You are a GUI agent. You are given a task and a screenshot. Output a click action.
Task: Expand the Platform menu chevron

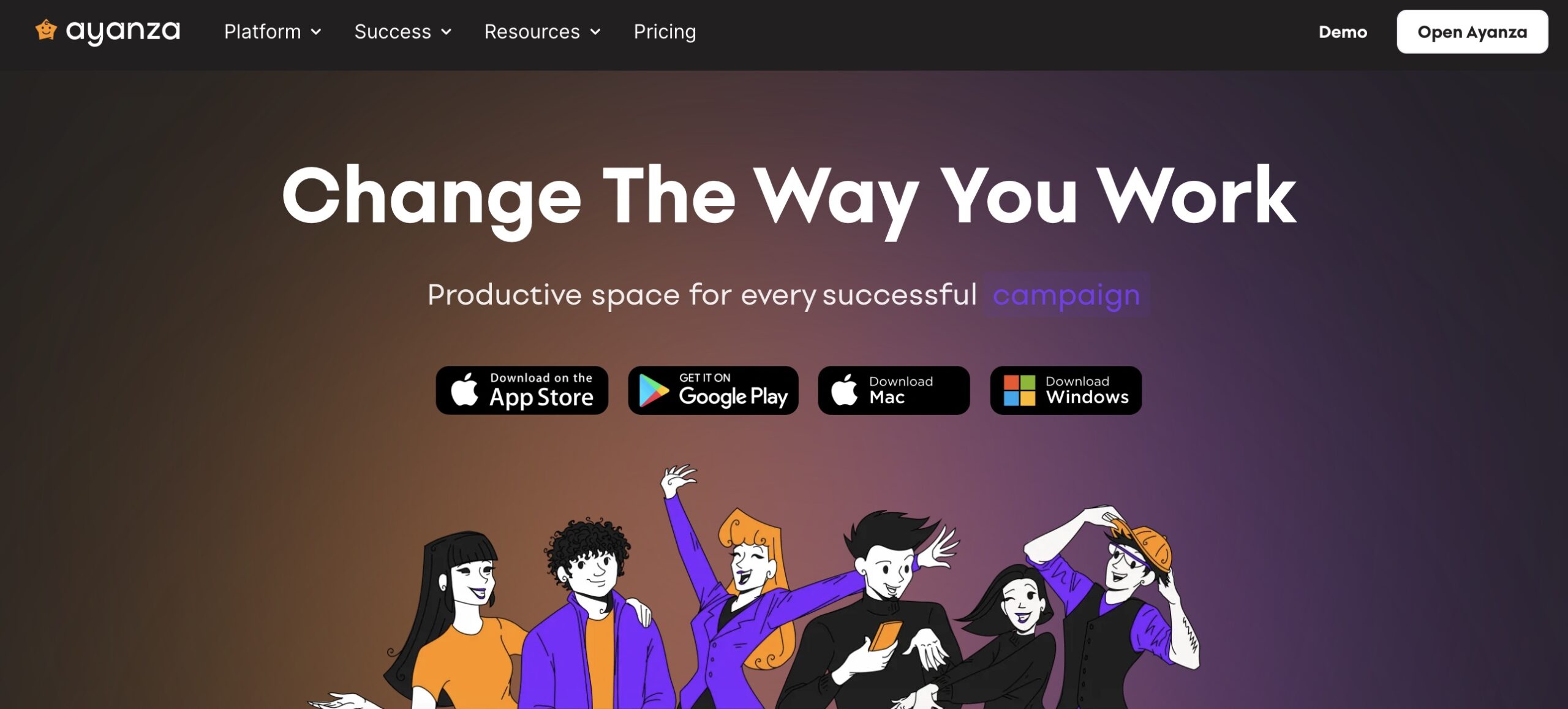tap(316, 32)
